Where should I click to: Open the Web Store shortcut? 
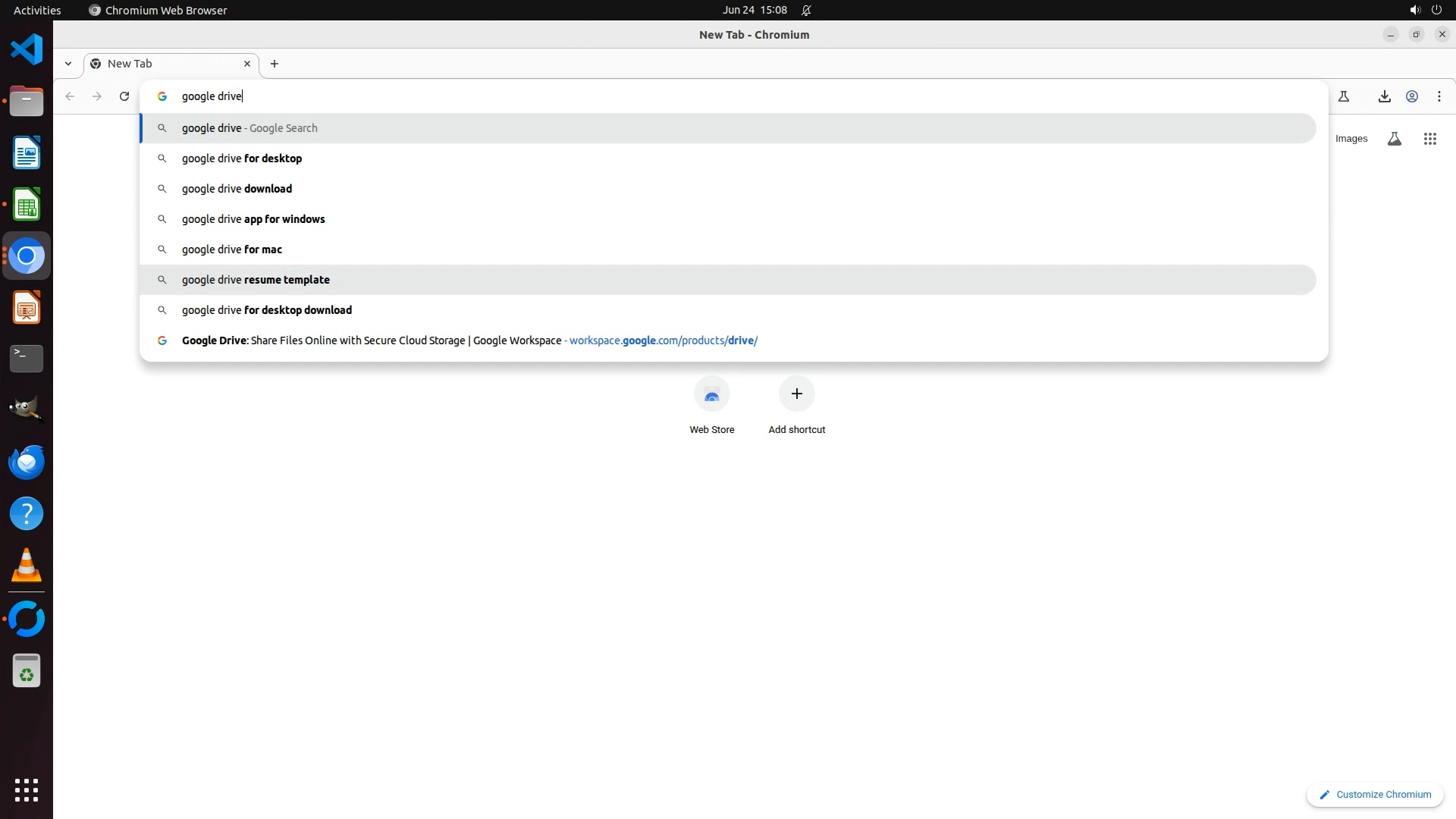[711, 394]
